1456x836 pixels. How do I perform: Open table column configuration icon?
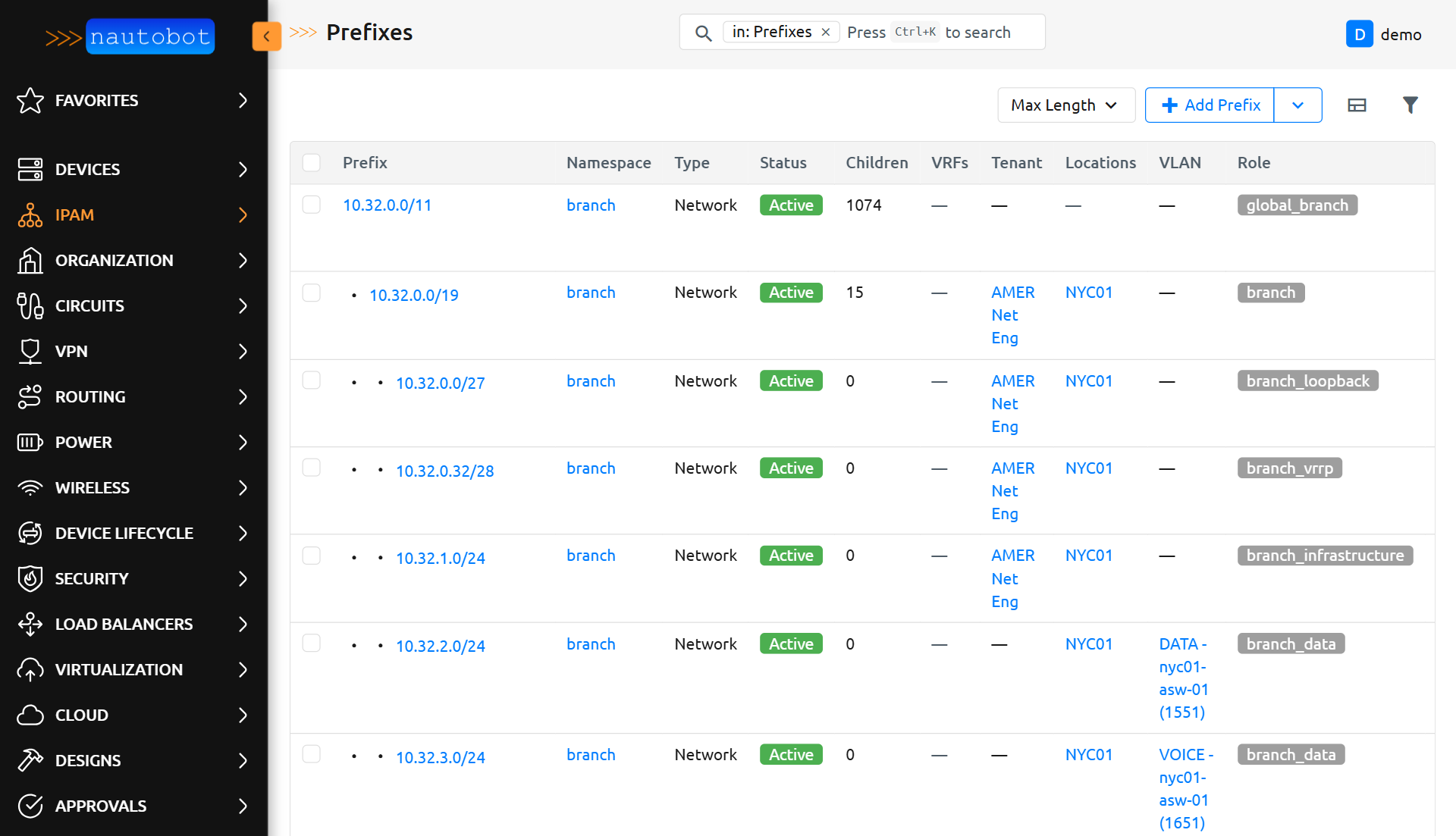[x=1357, y=105]
